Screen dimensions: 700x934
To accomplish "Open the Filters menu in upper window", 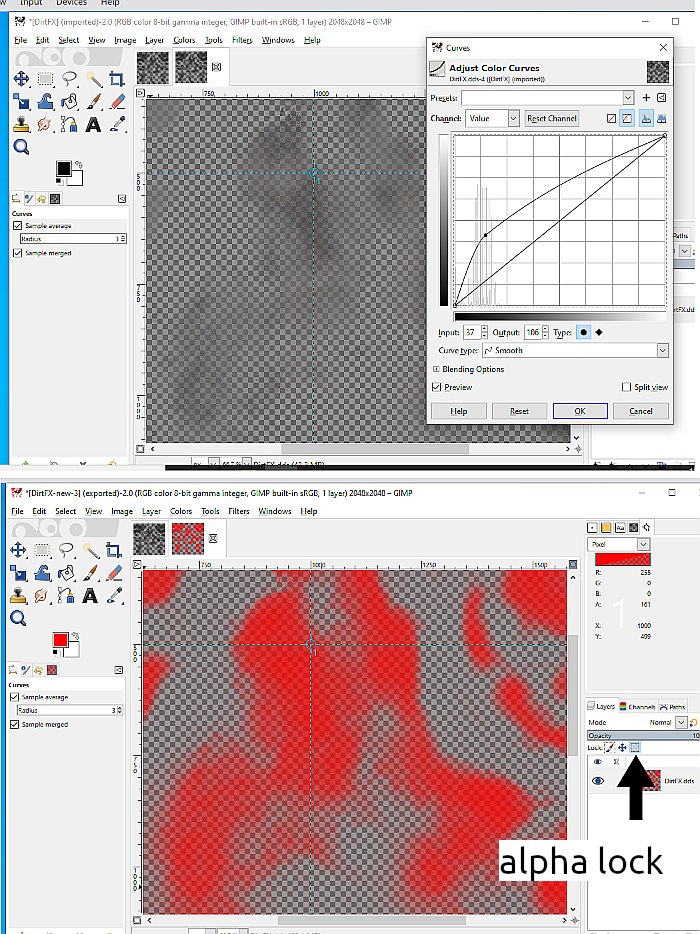I will pos(242,40).
